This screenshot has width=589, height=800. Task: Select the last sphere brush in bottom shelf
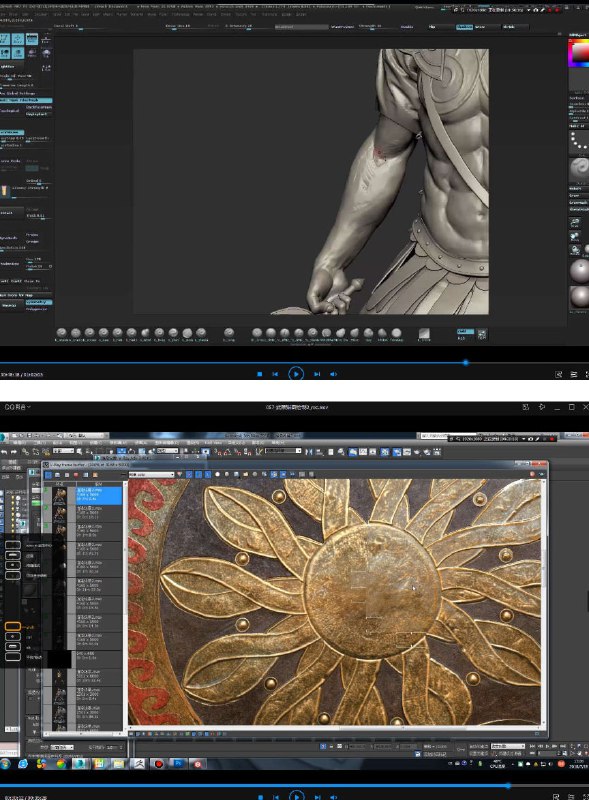click(396, 333)
